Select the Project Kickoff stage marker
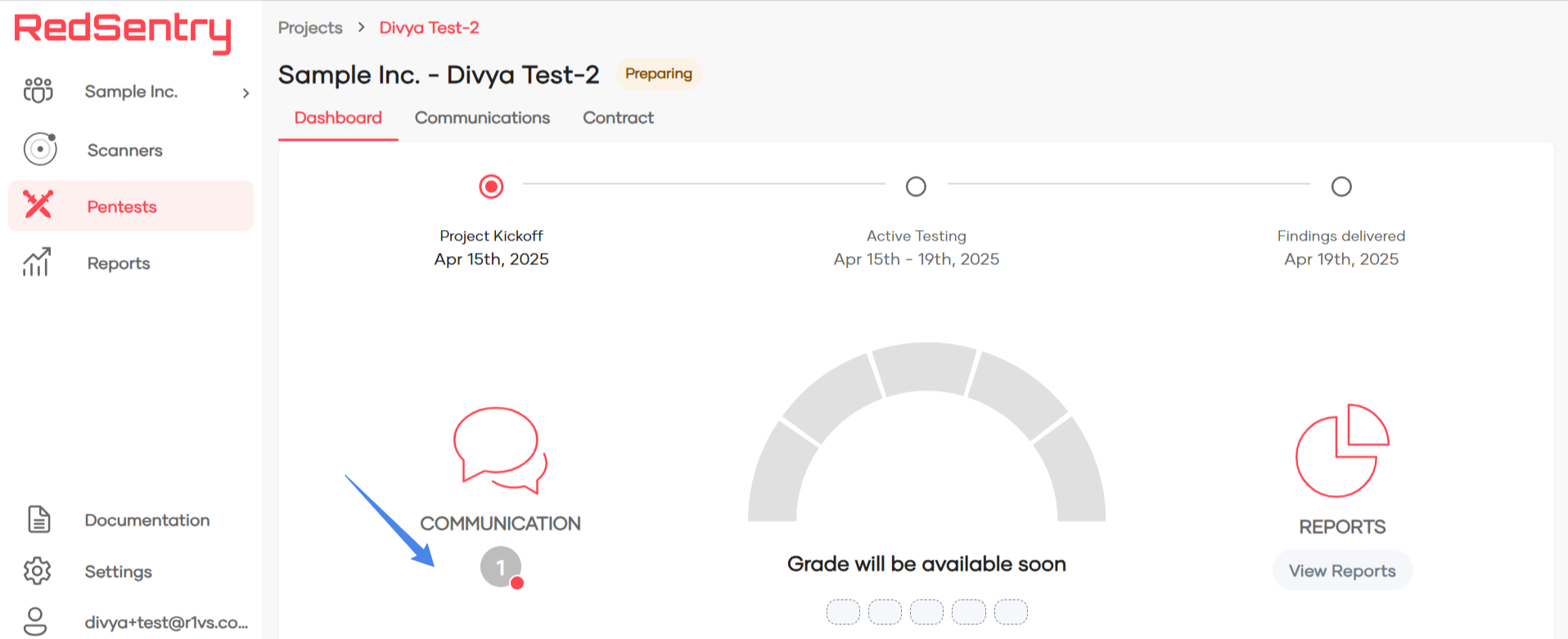The width and height of the screenshot is (1568, 639). click(x=491, y=187)
